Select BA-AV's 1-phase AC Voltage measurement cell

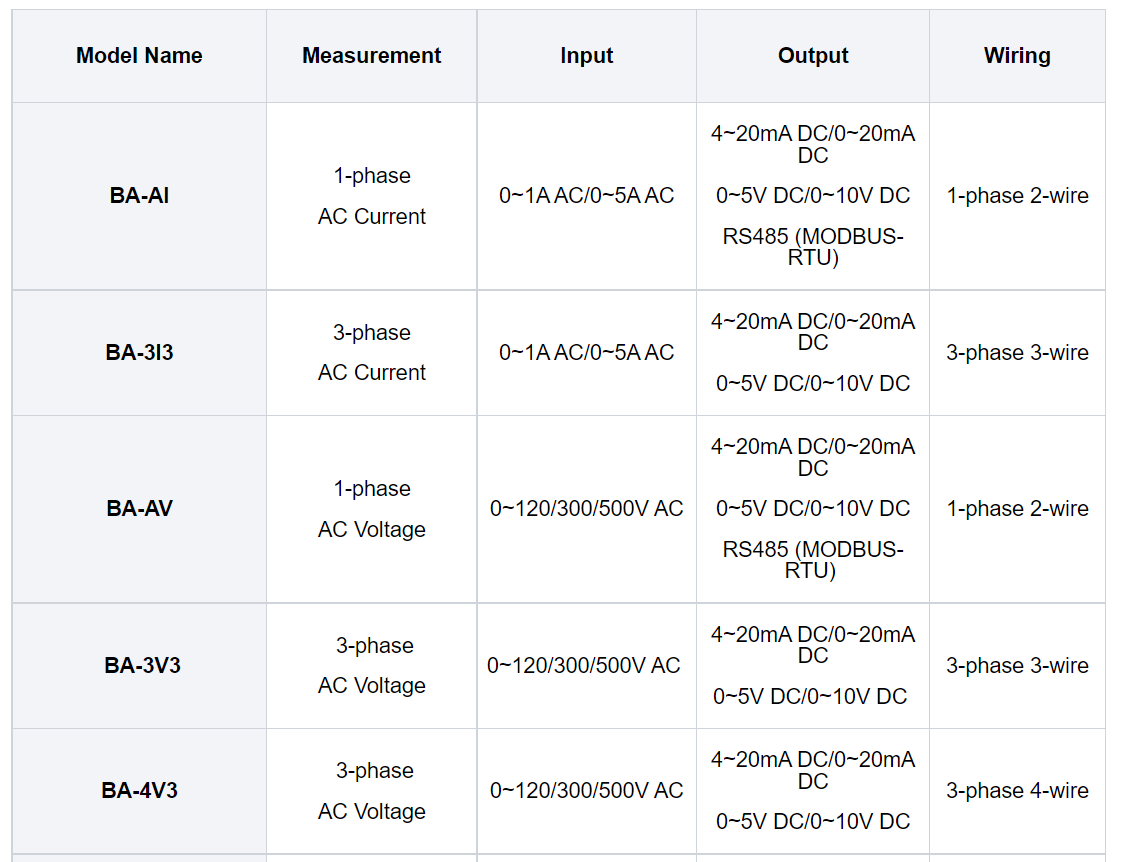click(x=371, y=509)
